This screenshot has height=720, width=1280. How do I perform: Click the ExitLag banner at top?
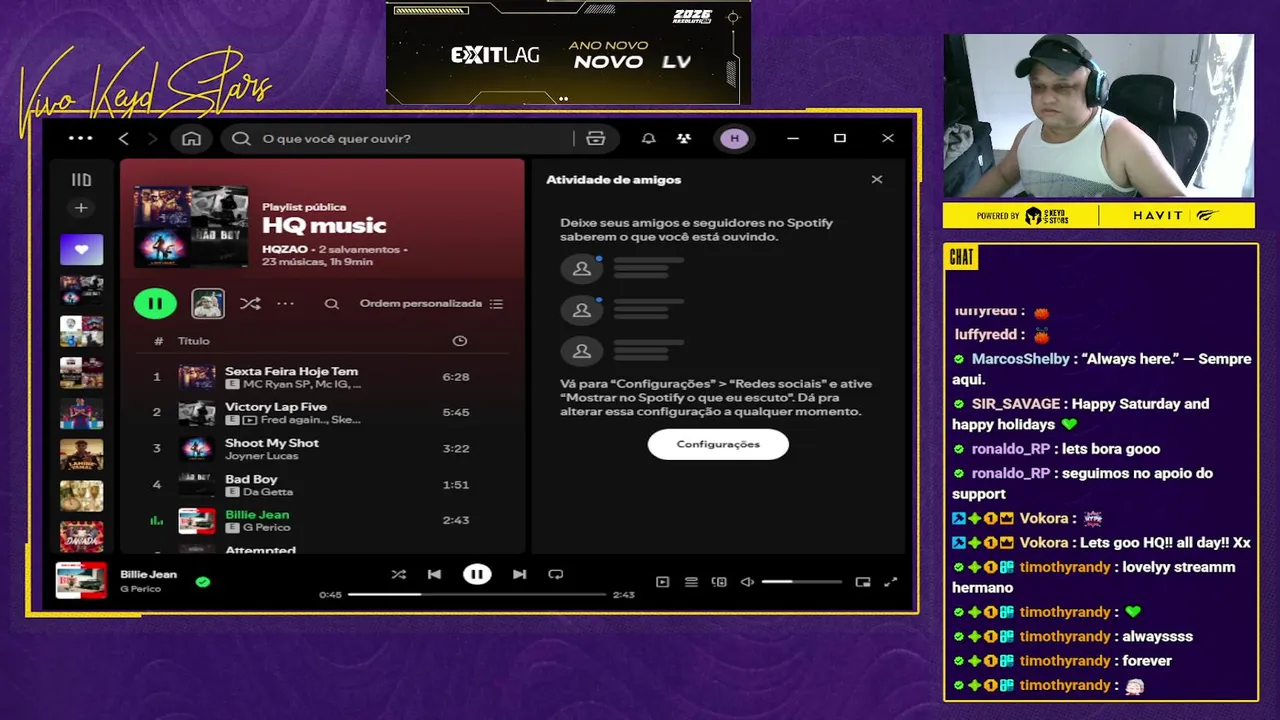[x=568, y=52]
